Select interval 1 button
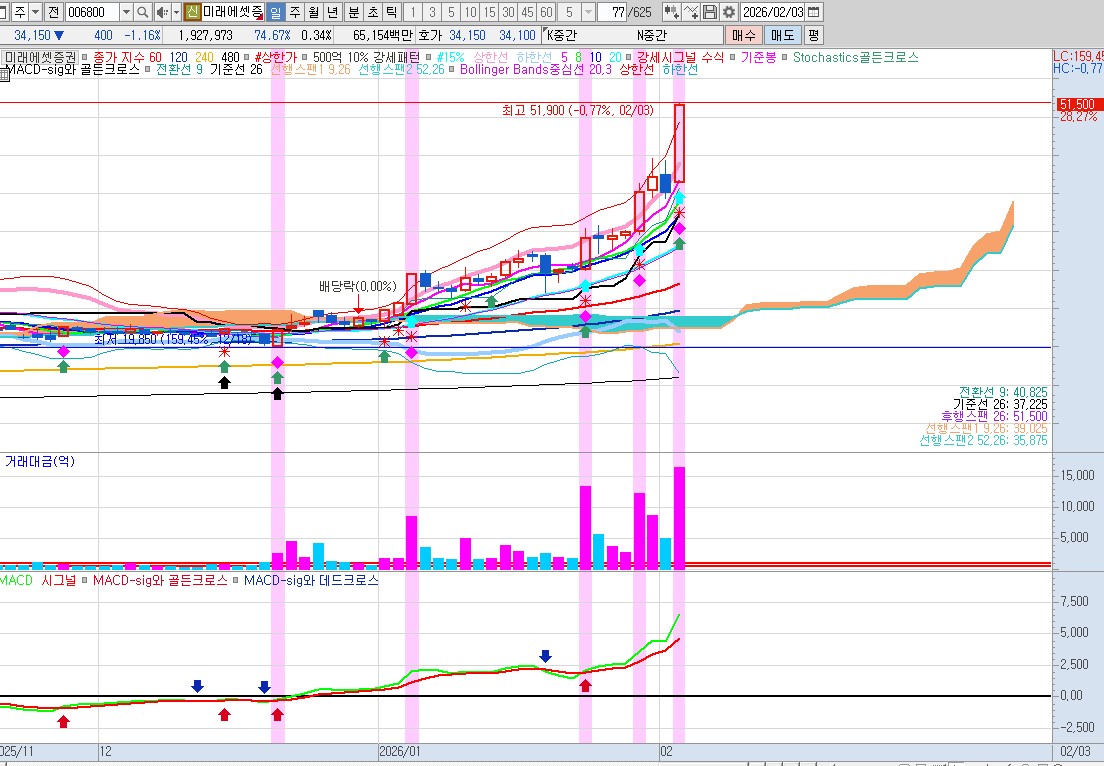This screenshot has height=766, width=1104. click(x=413, y=12)
